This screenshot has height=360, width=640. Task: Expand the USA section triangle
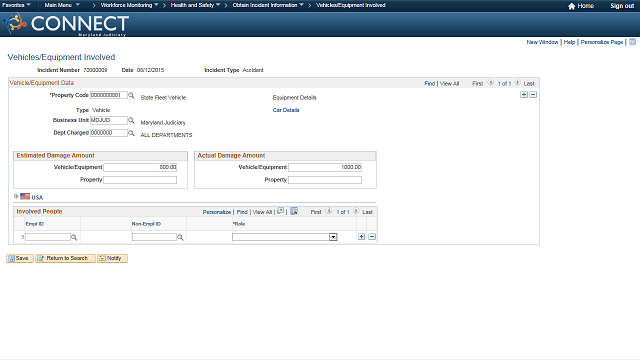tap(16, 196)
